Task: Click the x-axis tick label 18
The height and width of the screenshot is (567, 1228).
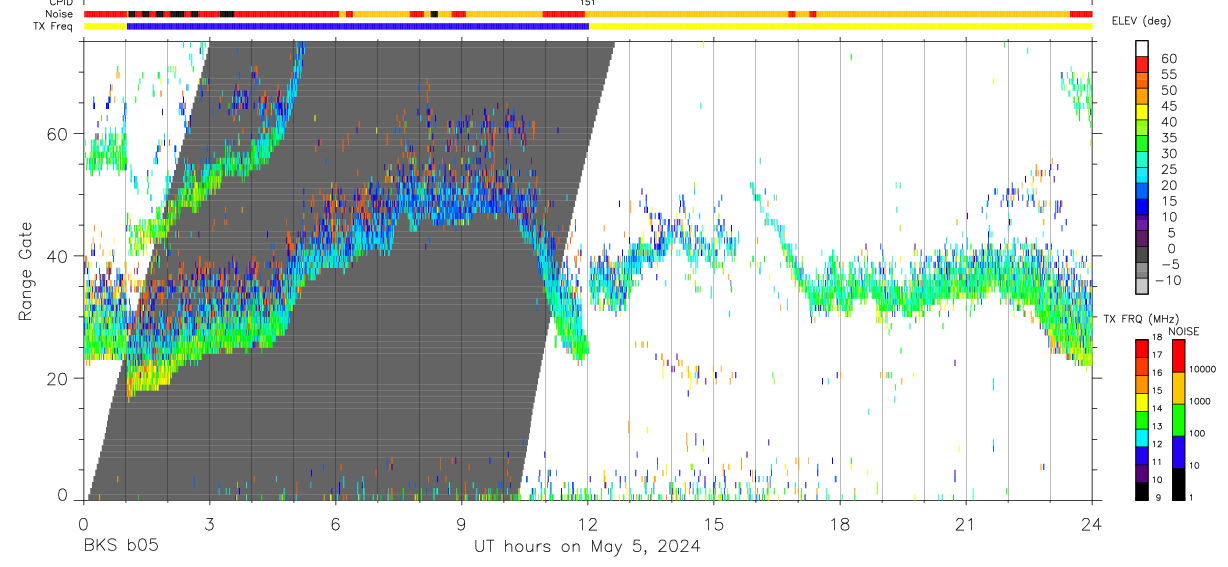Action: click(840, 525)
